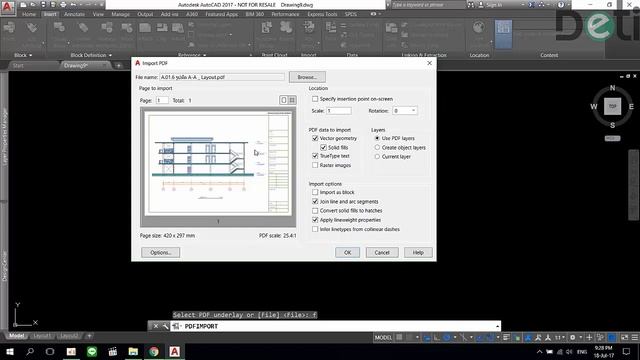Click the Plot printer icon in quick access
640x360 pixels.
point(63,5)
